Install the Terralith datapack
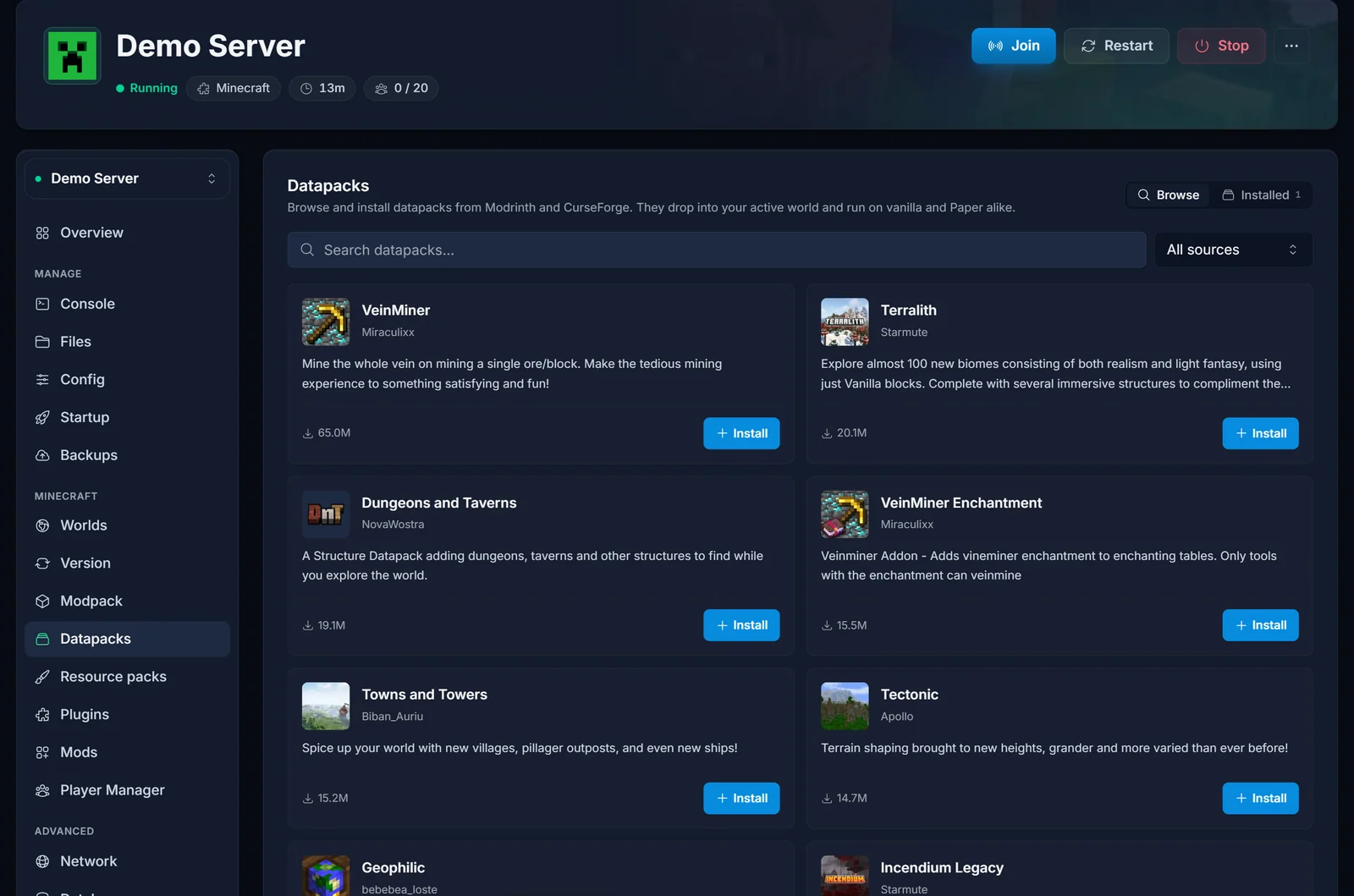This screenshot has width=1354, height=896. pos(1260,433)
